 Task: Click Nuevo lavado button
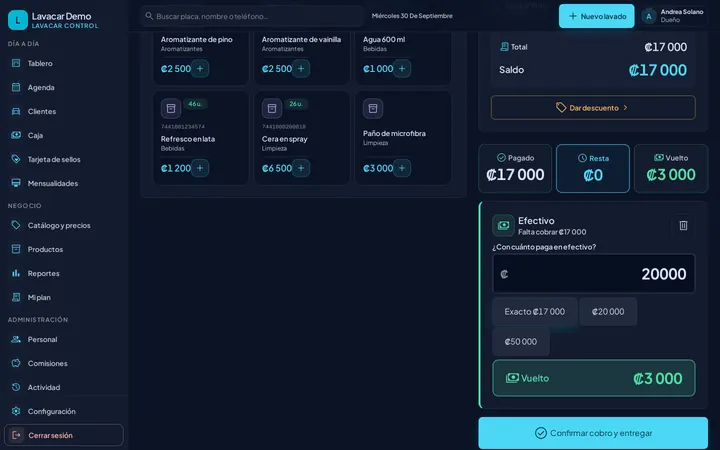click(596, 16)
